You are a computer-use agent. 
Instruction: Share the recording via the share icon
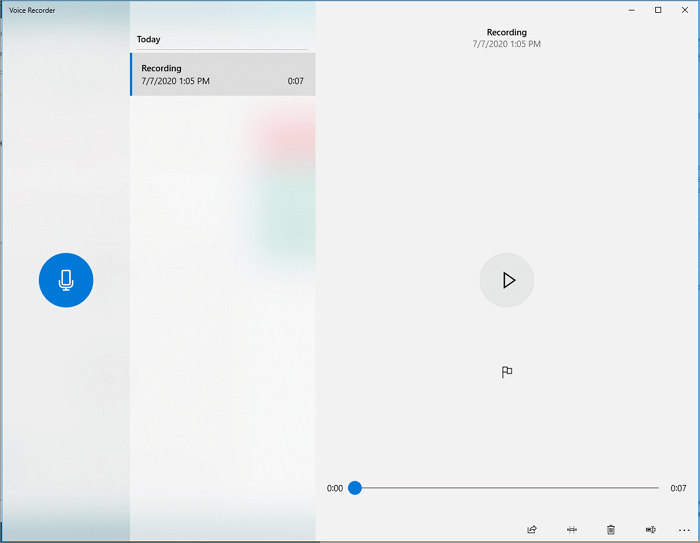pos(532,530)
